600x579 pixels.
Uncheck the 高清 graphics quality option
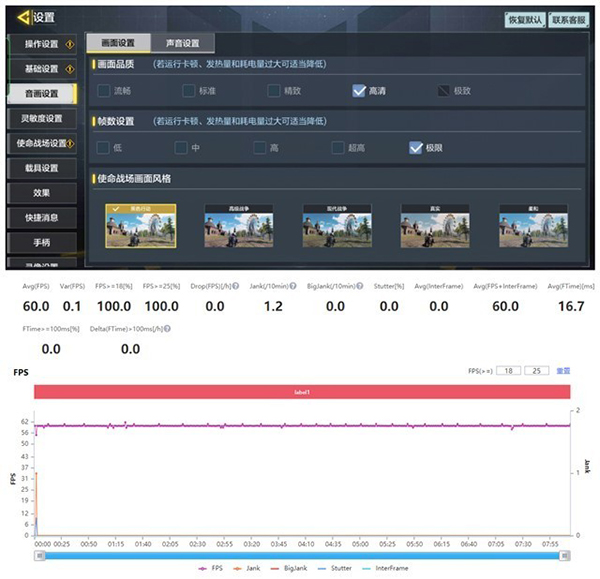pyautogui.click(x=359, y=91)
